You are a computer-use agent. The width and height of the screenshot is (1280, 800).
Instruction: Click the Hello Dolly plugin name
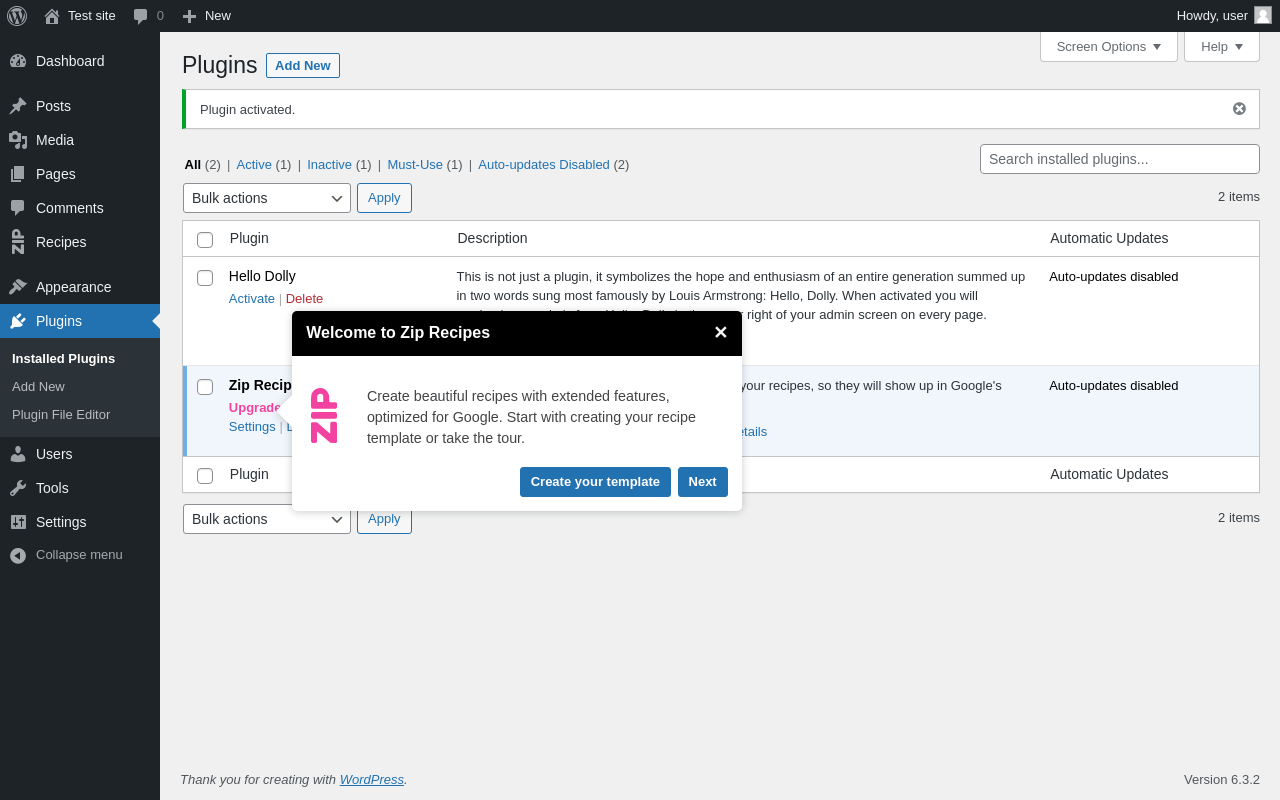click(262, 276)
